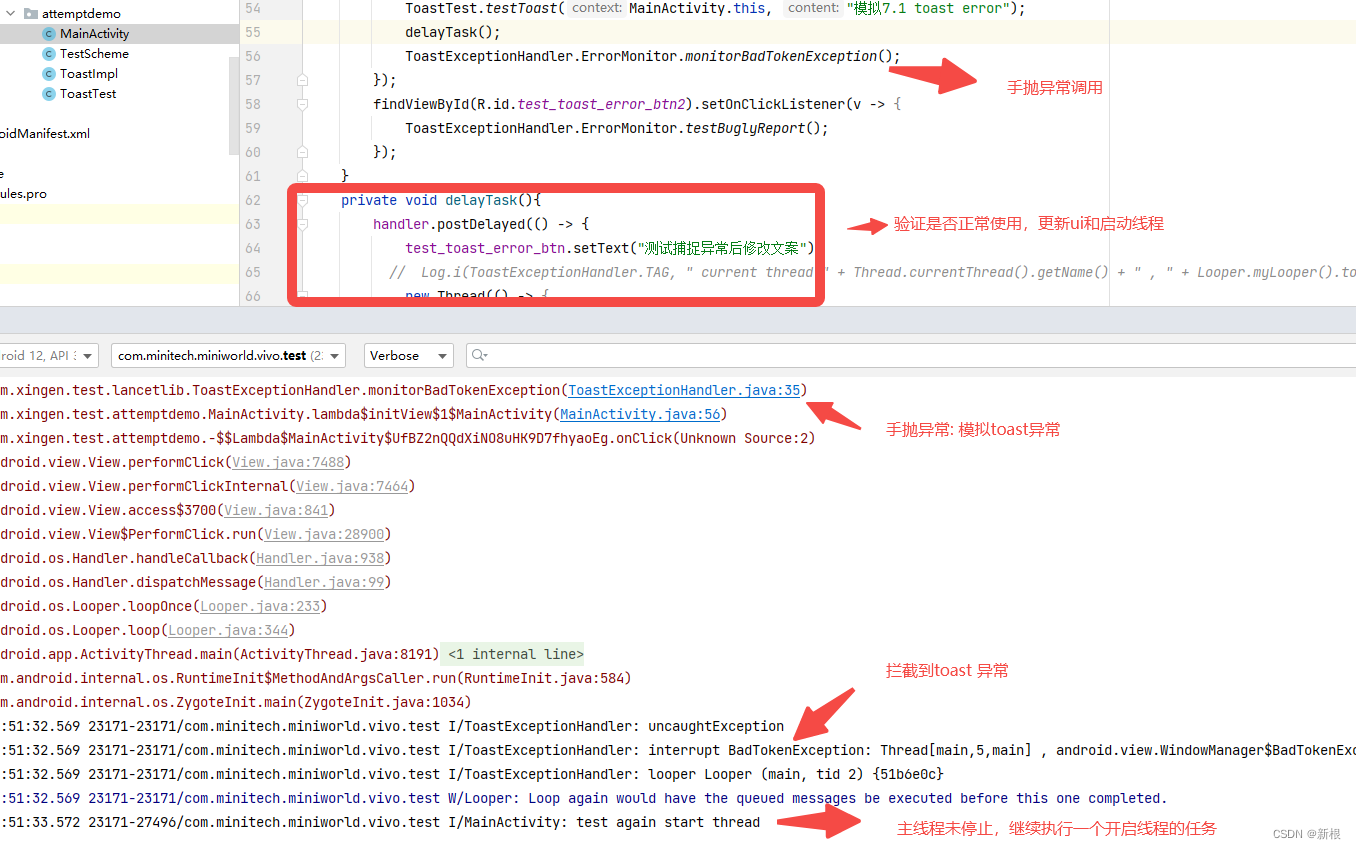Click ActivityThread.java:8191 in stack trace
Screen dimensions: 1356x849
click(x=335, y=654)
